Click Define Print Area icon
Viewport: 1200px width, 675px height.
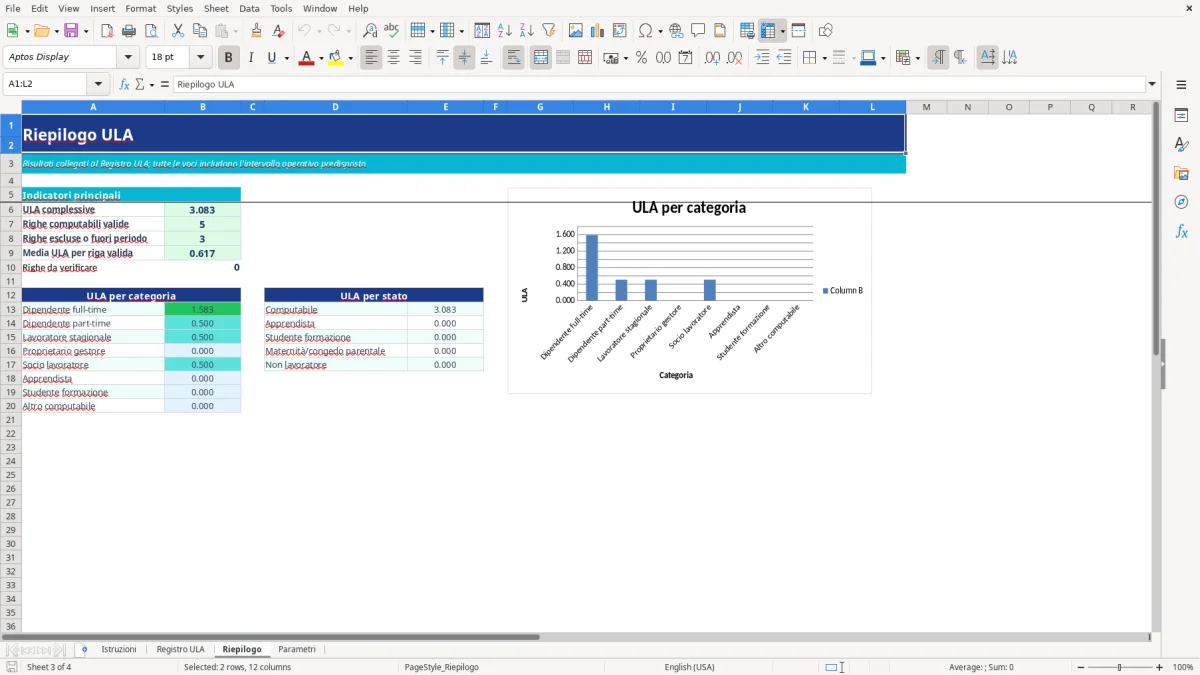[747, 30]
